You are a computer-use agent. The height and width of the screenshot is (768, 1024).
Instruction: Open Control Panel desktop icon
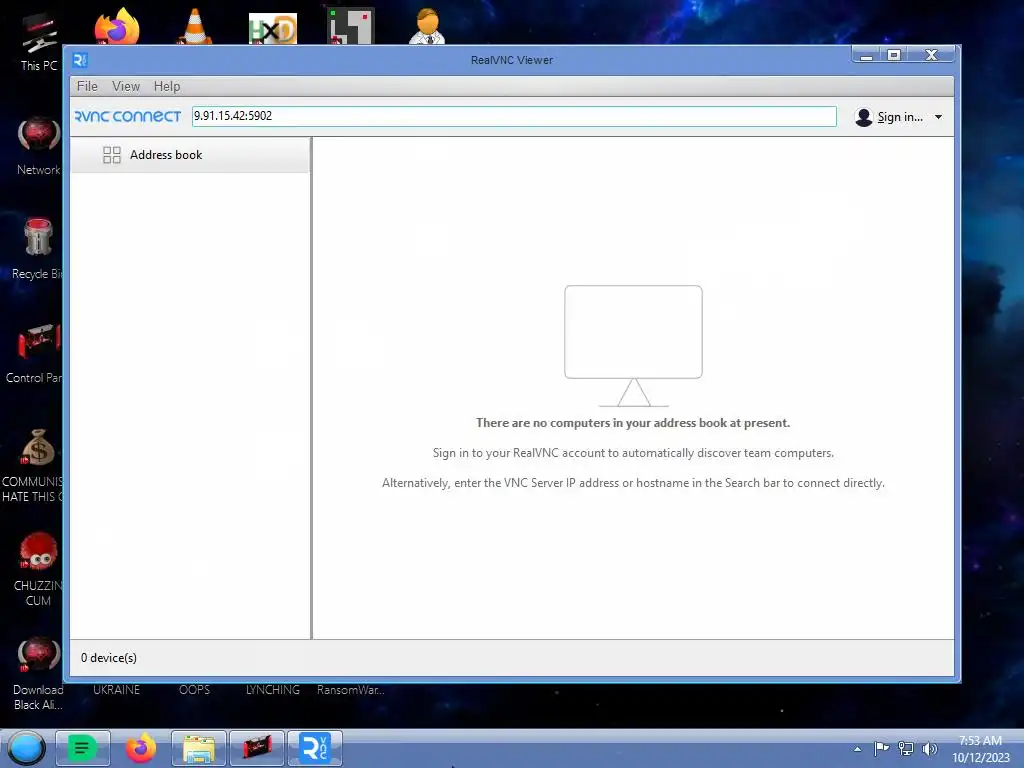point(36,354)
